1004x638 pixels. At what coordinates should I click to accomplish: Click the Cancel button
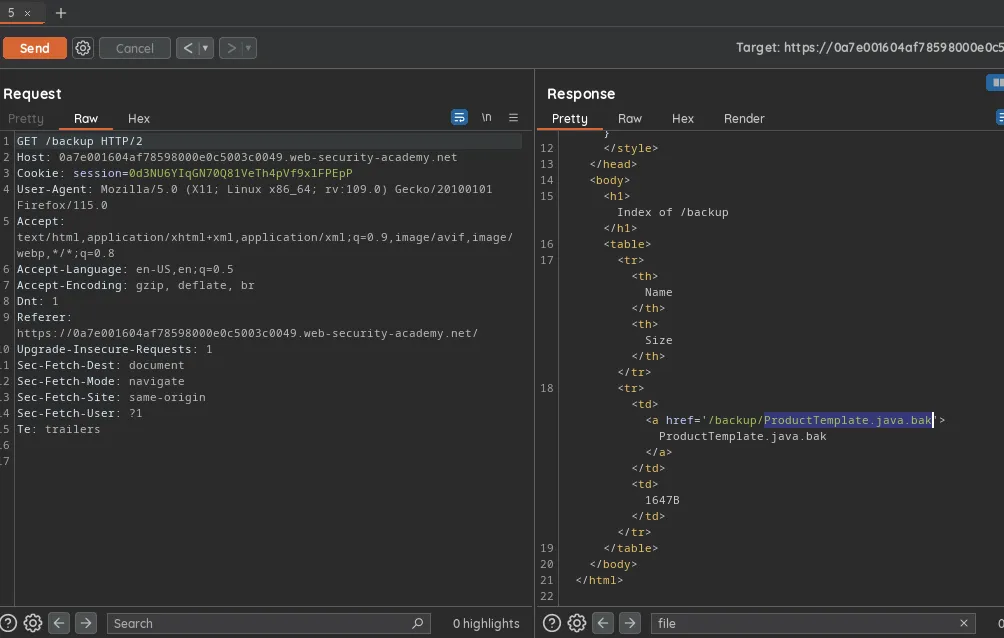click(134, 48)
